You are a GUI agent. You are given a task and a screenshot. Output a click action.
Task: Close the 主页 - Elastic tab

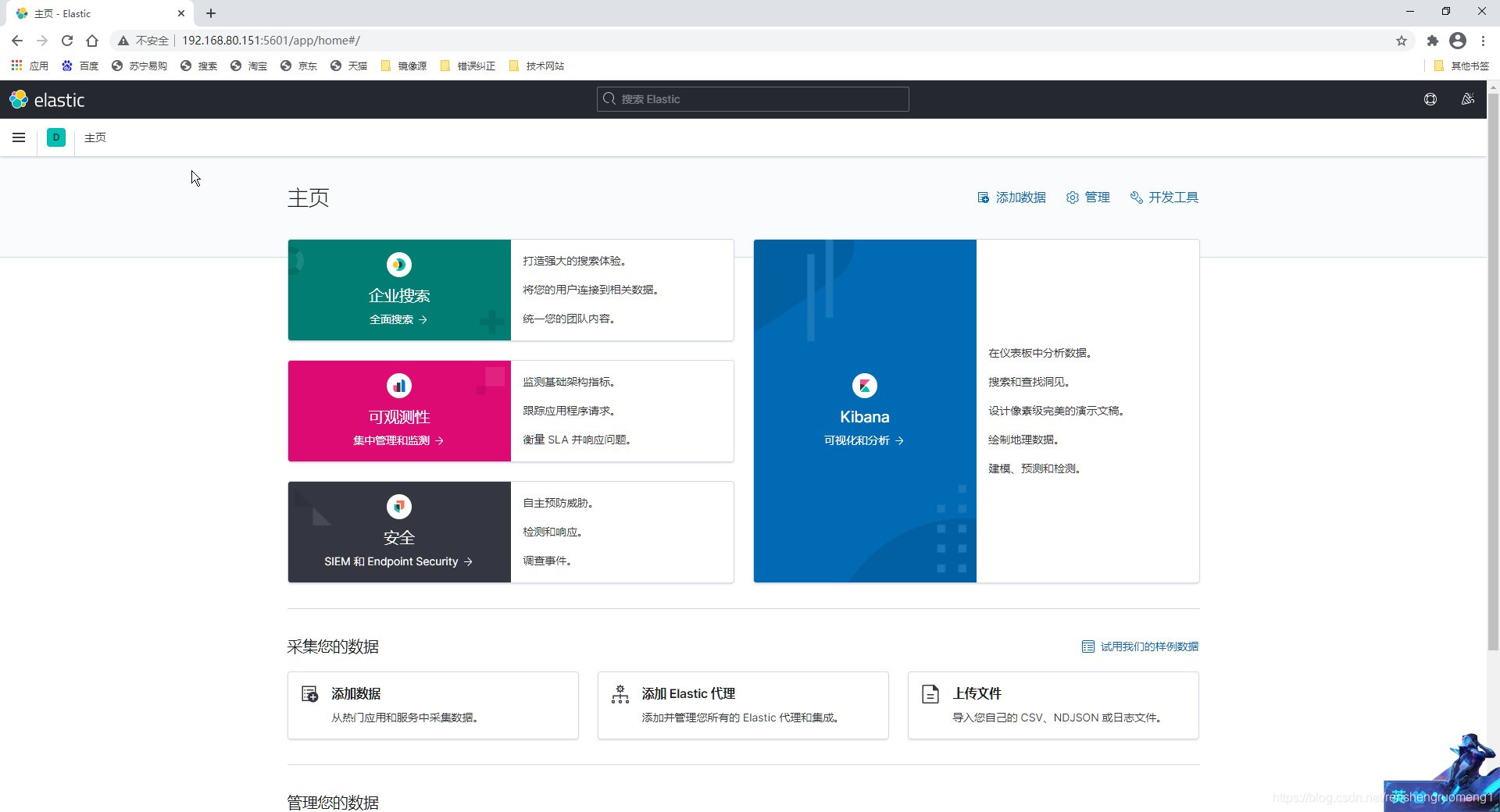click(x=180, y=13)
